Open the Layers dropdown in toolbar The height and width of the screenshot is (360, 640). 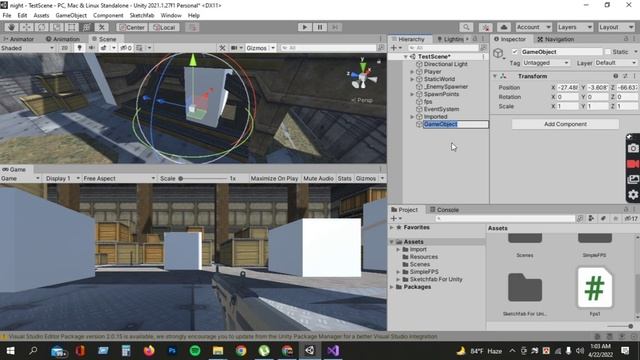[575, 27]
